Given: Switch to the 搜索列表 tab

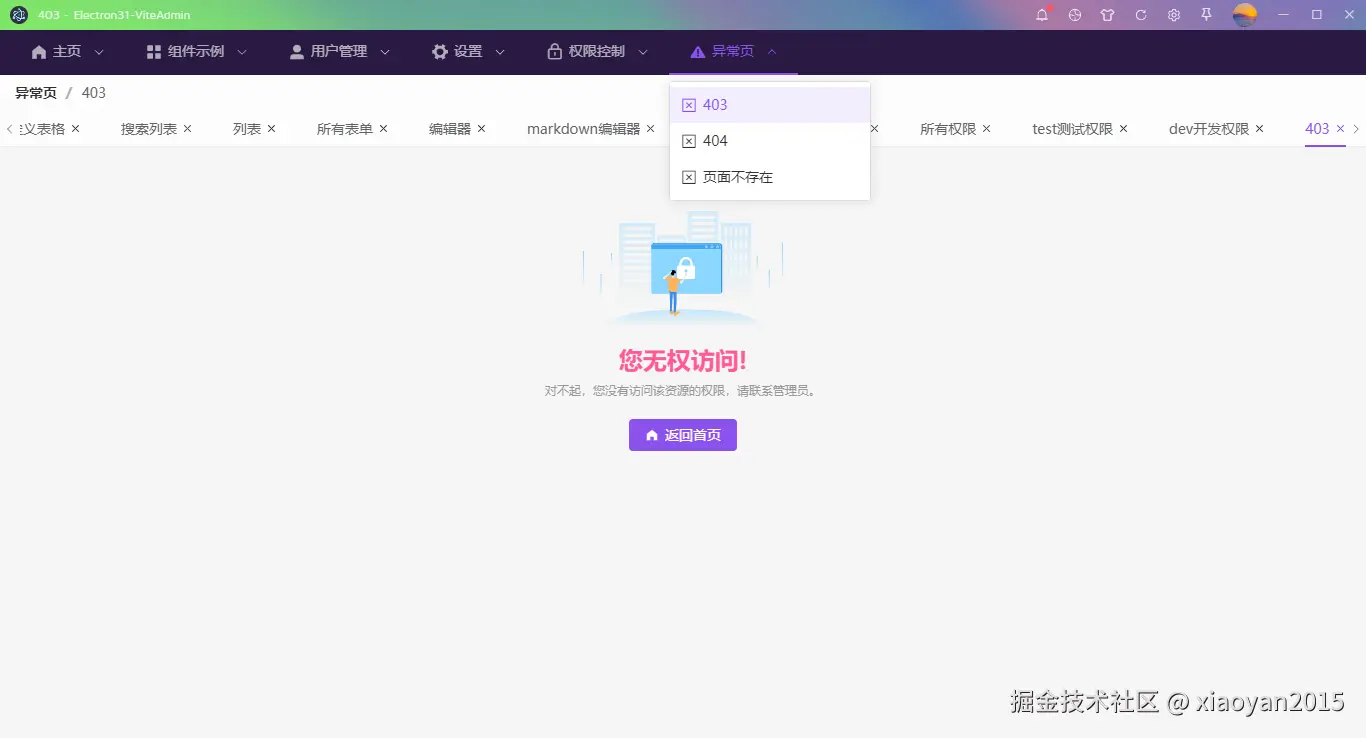Looking at the screenshot, I should coord(149,129).
